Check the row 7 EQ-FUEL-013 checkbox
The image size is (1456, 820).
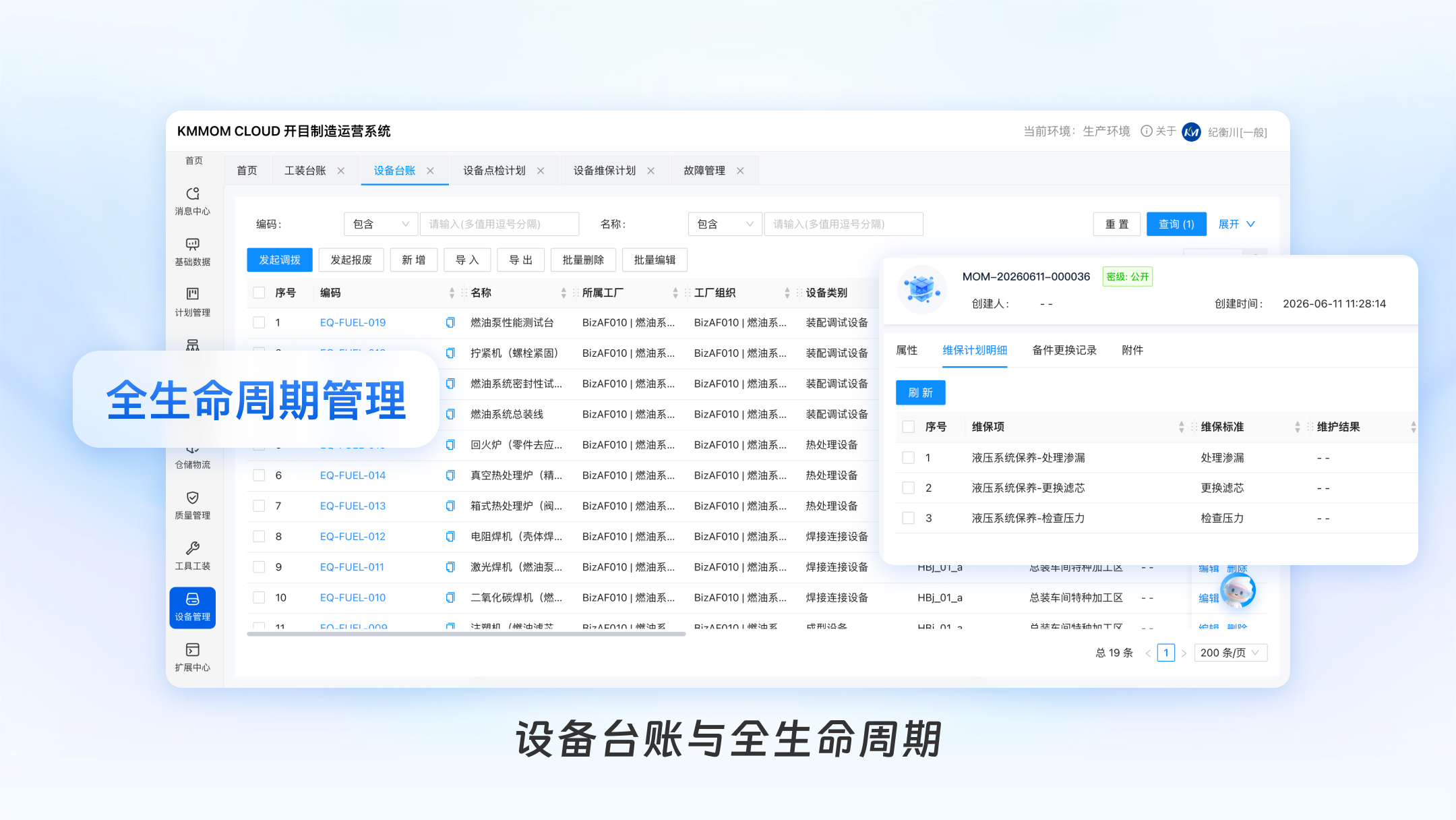(x=259, y=506)
